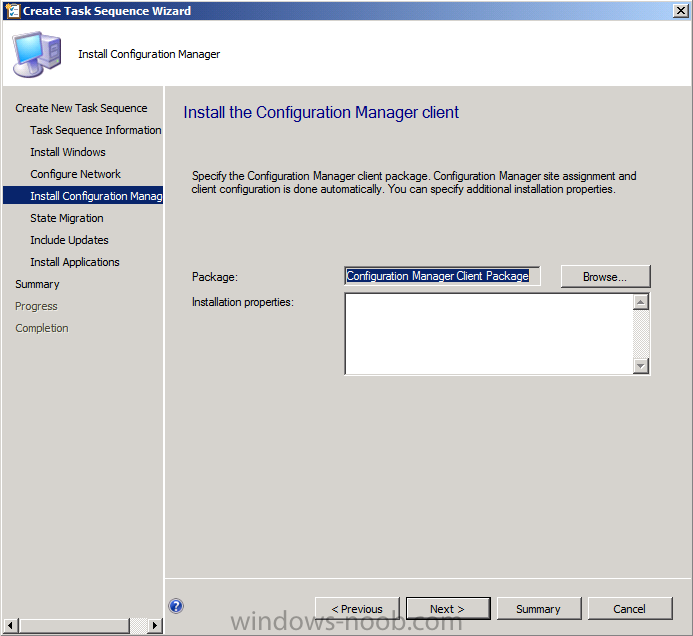This screenshot has height=636, width=693.
Task: Click the wizard icon in title bar
Action: tap(12, 10)
